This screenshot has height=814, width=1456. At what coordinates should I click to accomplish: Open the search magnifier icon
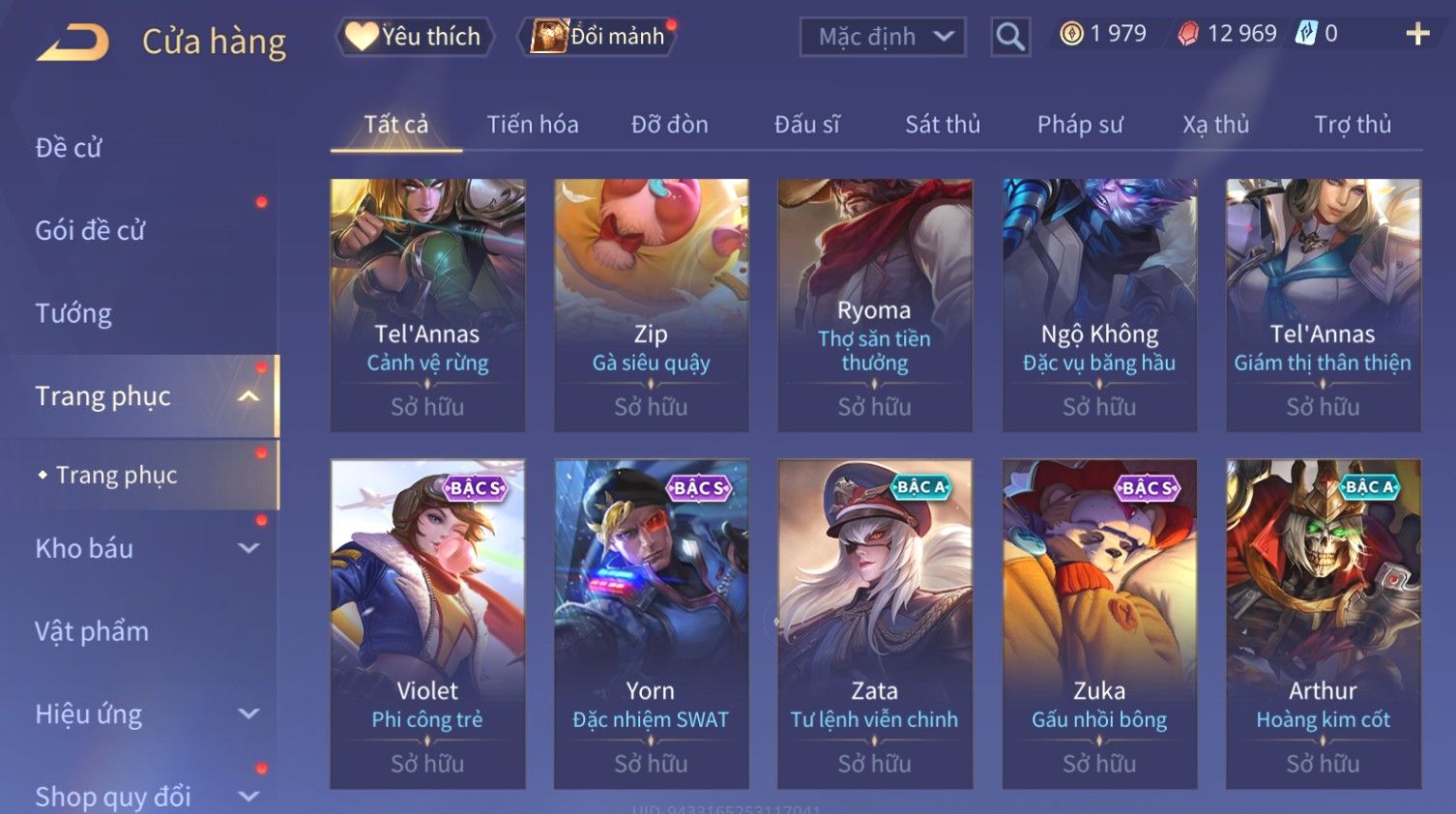[x=1010, y=37]
